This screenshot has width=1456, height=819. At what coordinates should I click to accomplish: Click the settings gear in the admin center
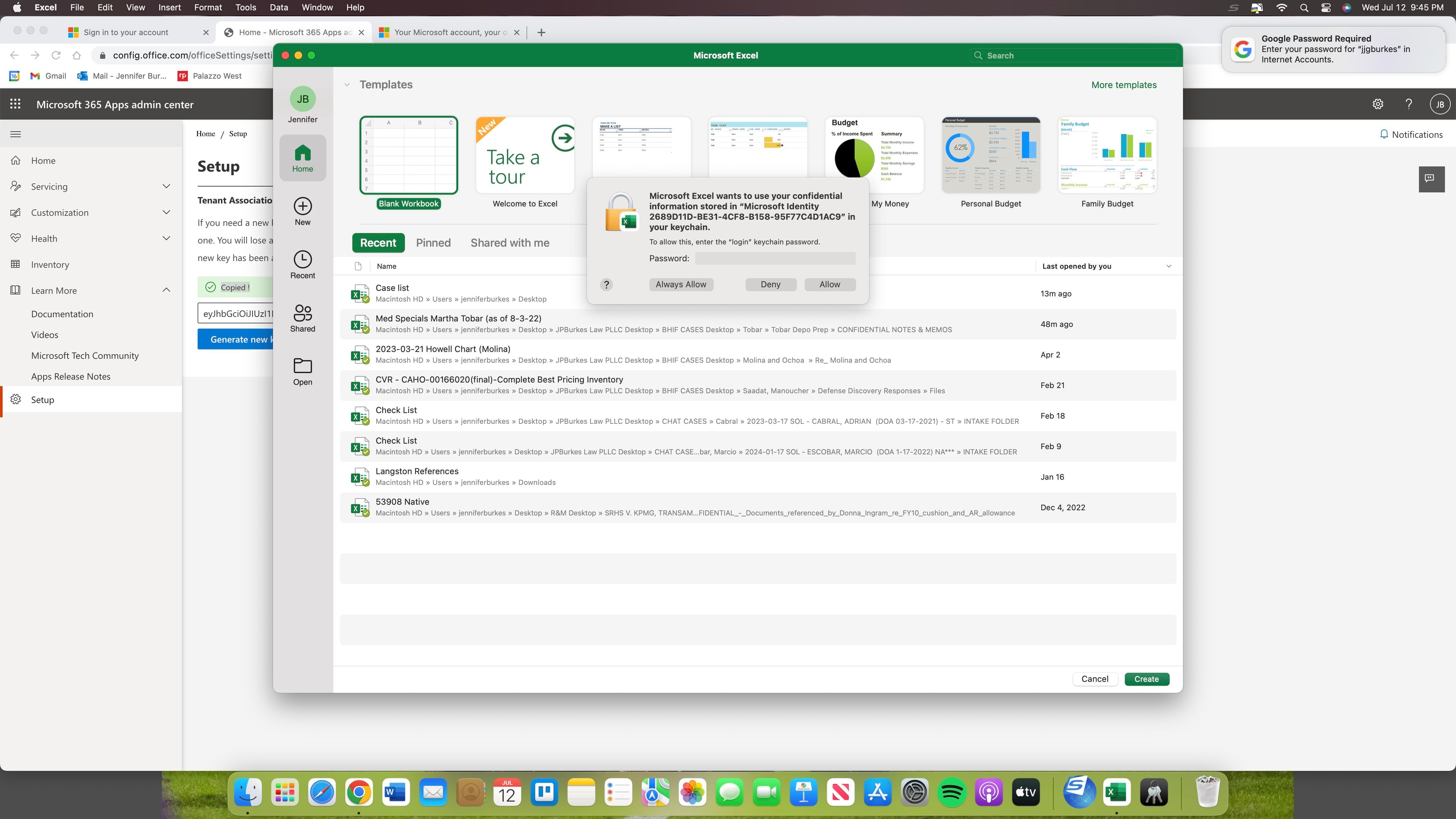[x=1377, y=104]
